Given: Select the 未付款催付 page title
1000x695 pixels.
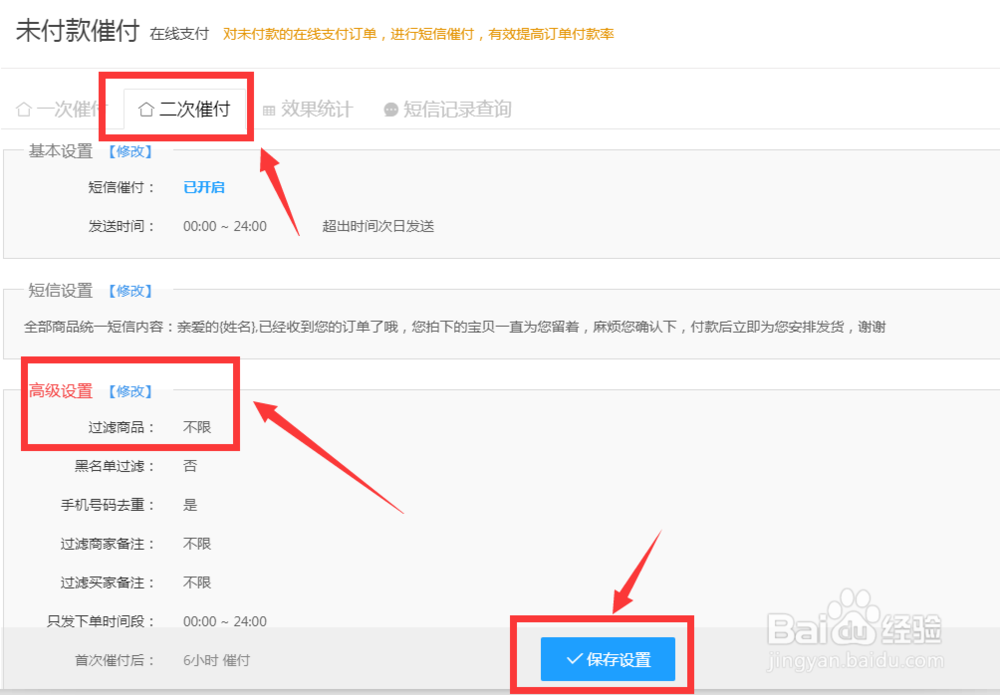Looking at the screenshot, I should point(77,31).
